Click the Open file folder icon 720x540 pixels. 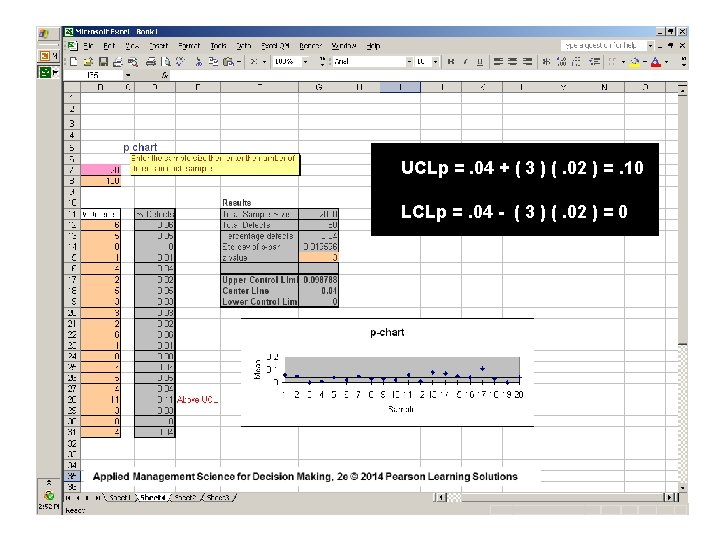89,62
